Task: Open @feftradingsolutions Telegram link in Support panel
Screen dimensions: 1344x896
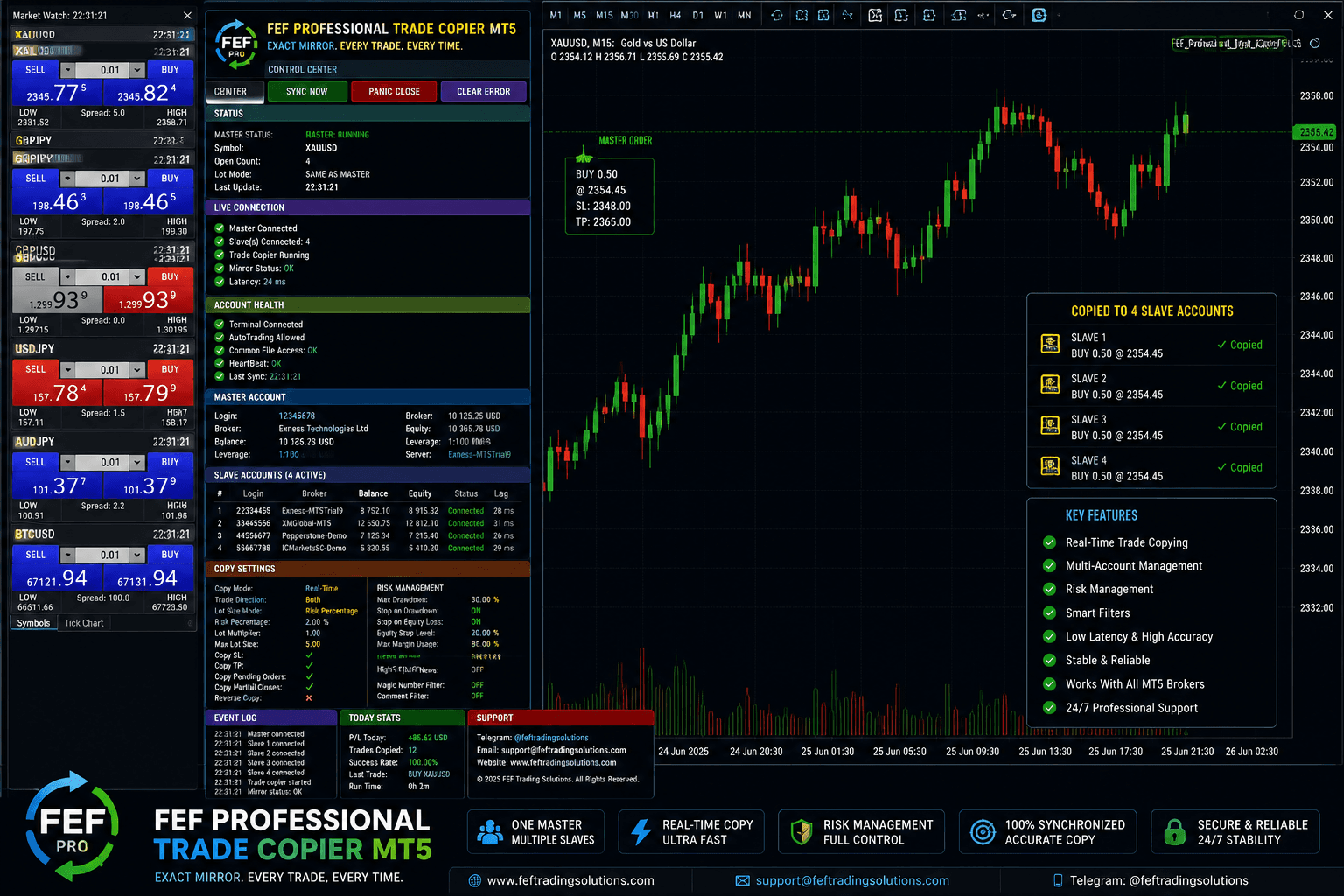Action: pyautogui.click(x=550, y=738)
